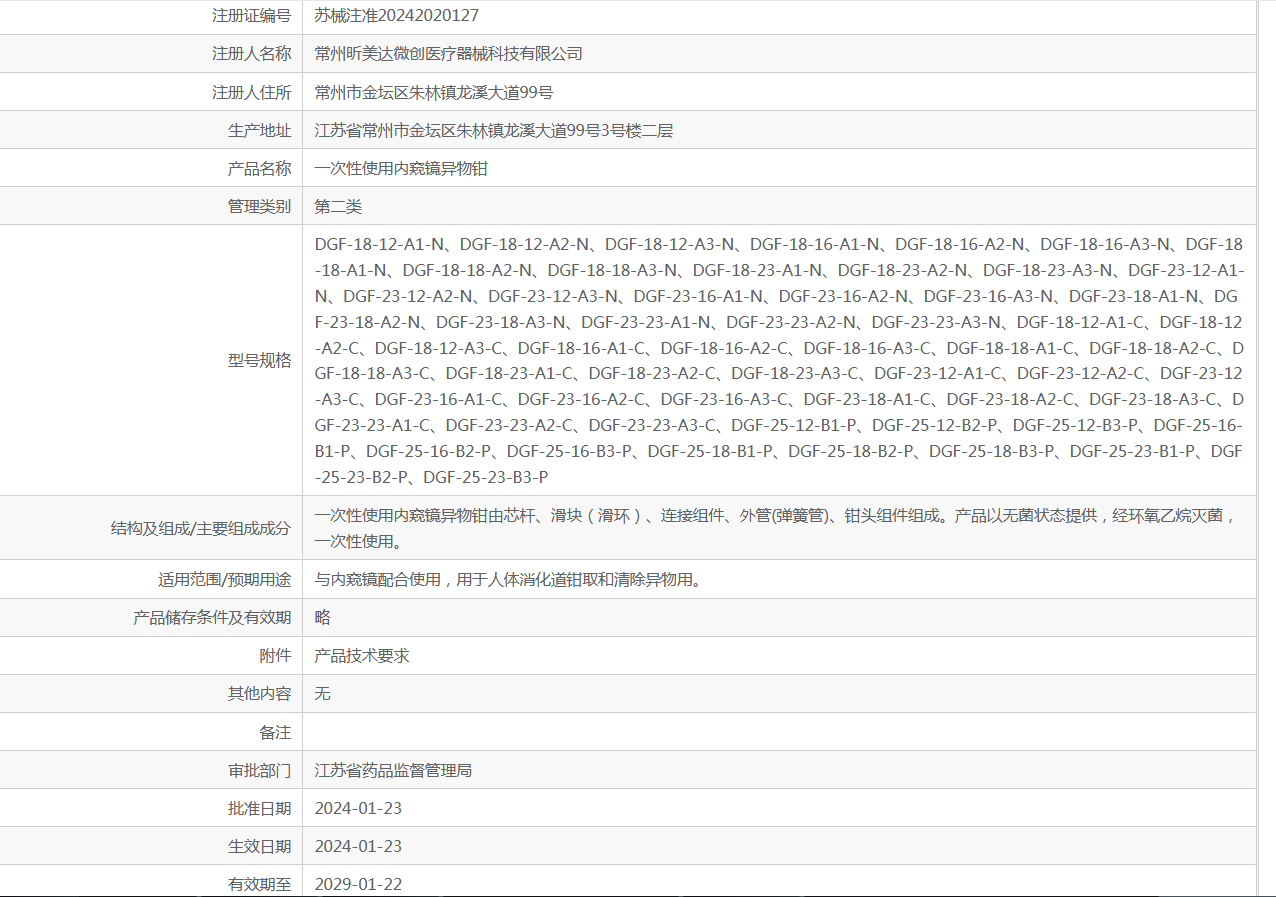The width and height of the screenshot is (1276, 897).
Task: Click registrant name 常州昕美达微创医疗器械科技有限公司
Action: (x=448, y=53)
